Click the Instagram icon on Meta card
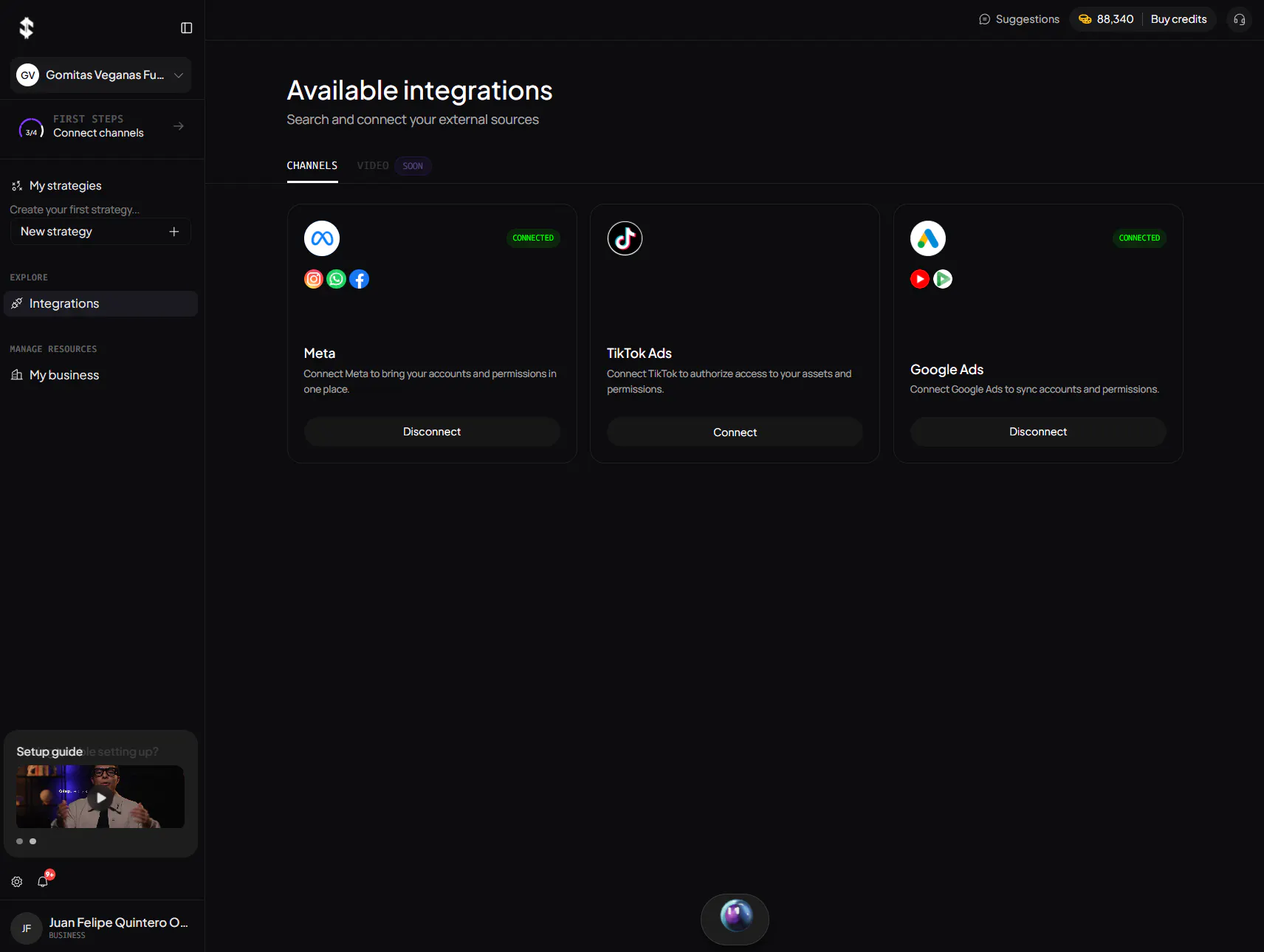 314,279
